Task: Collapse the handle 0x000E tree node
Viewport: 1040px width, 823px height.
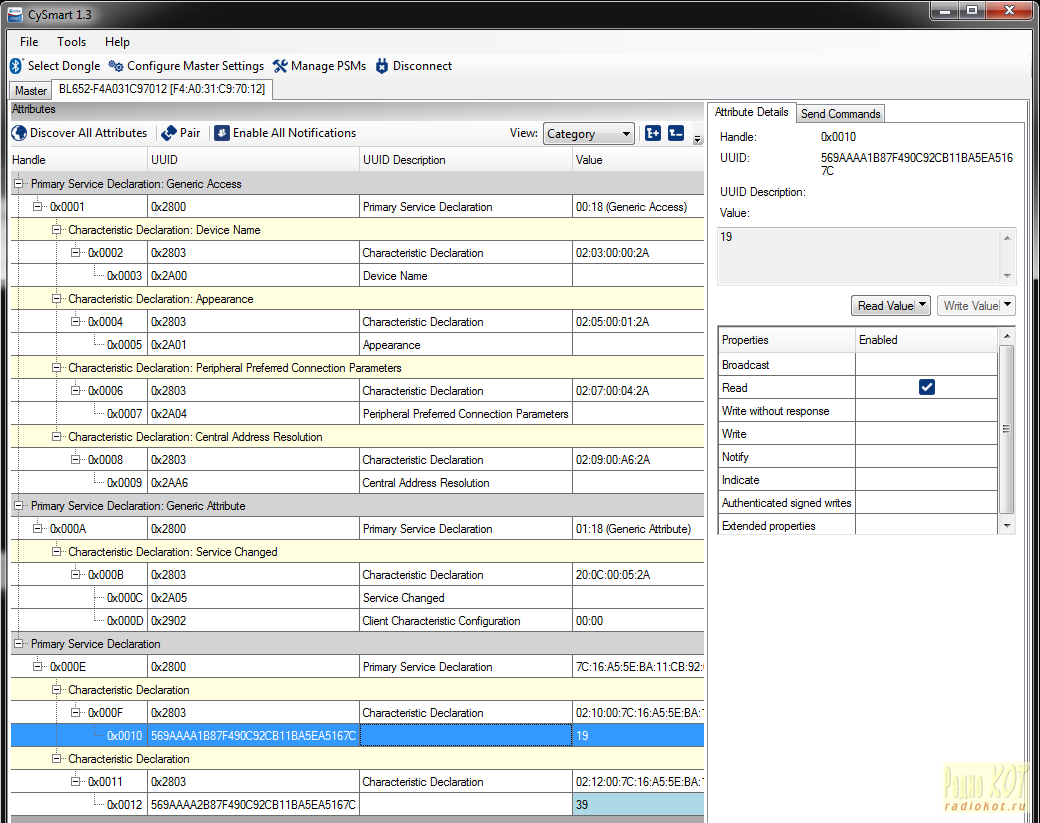Action: pos(38,666)
